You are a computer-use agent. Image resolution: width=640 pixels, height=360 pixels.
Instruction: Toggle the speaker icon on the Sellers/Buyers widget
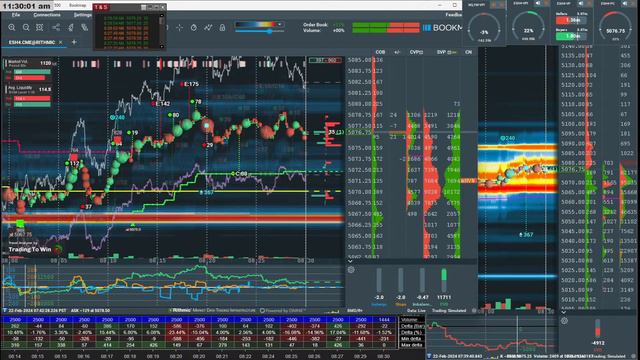581,3
